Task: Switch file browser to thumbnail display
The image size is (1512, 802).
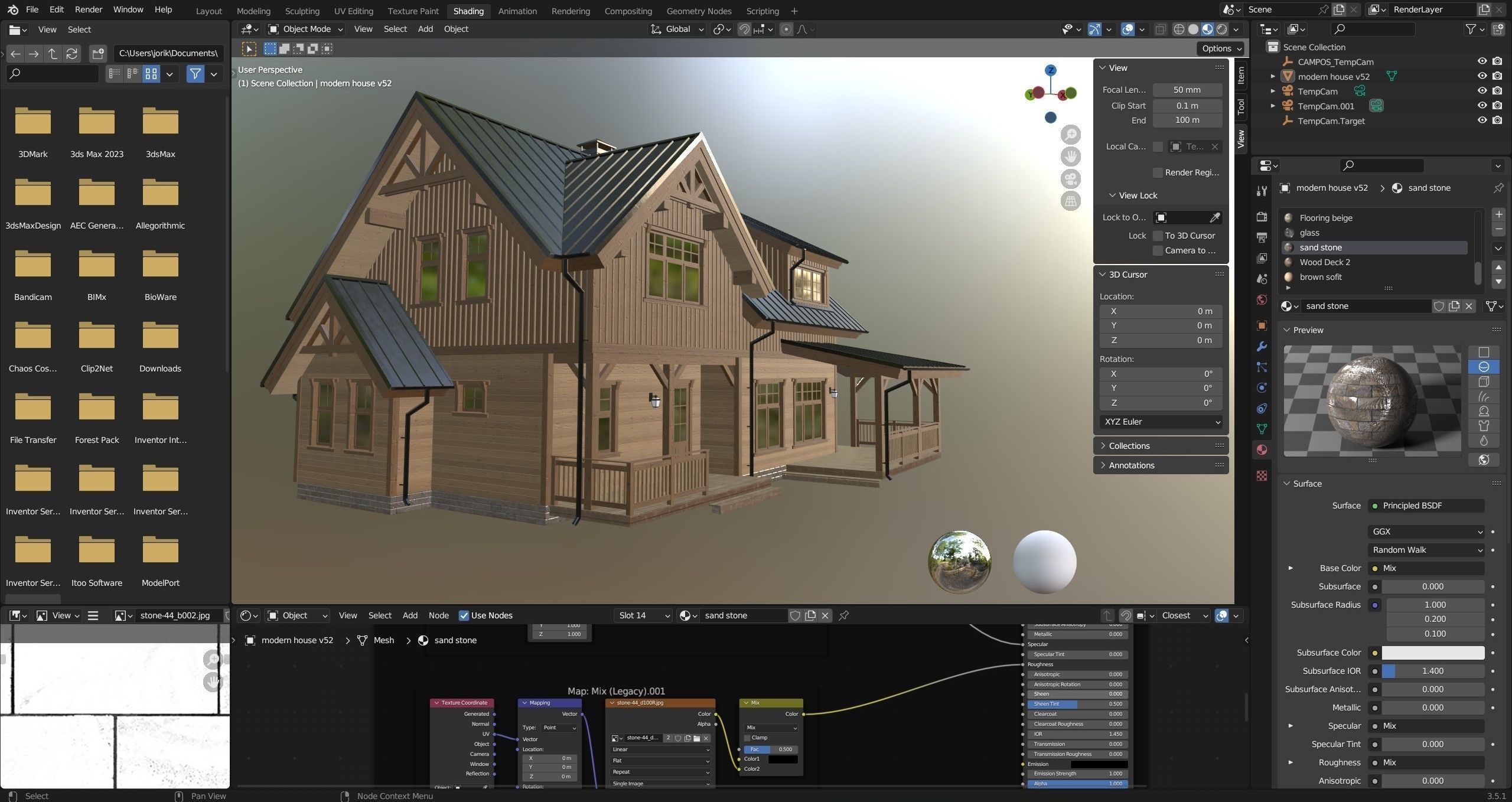Action: [151, 74]
